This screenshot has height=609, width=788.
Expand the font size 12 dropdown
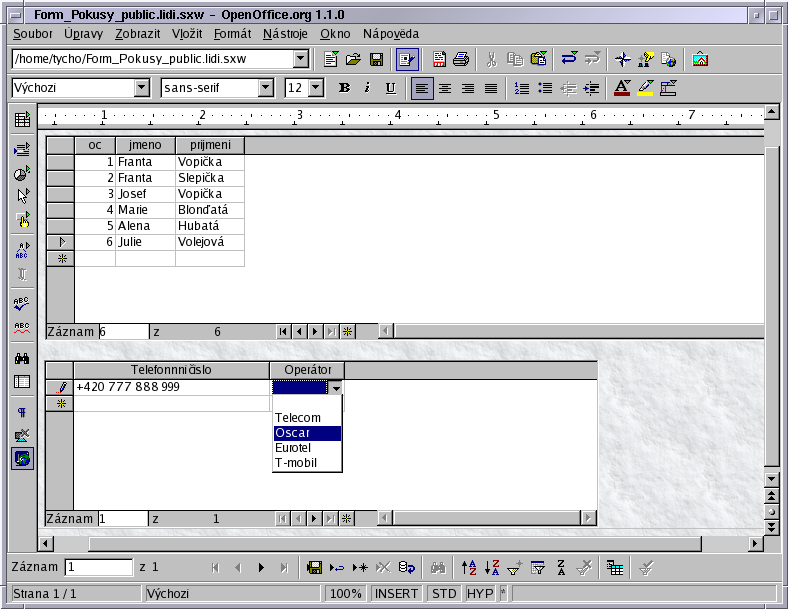click(x=316, y=88)
